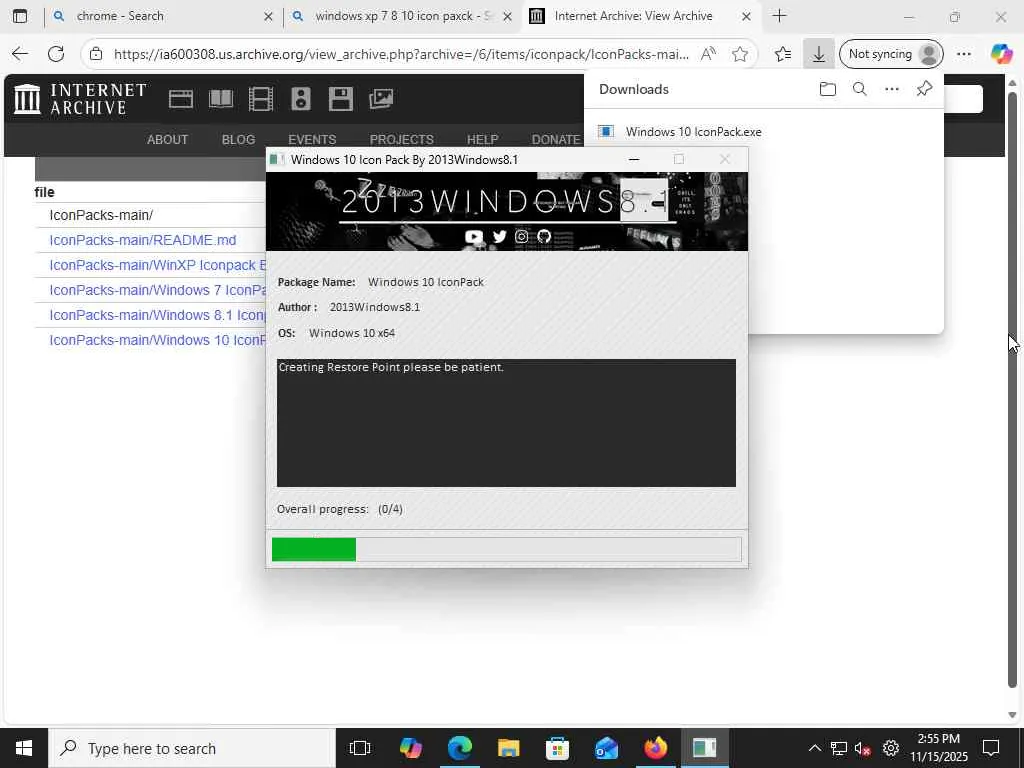Click the page vertical scrollbar thumb
Screen dimensions: 1024x768
tap(1012, 390)
